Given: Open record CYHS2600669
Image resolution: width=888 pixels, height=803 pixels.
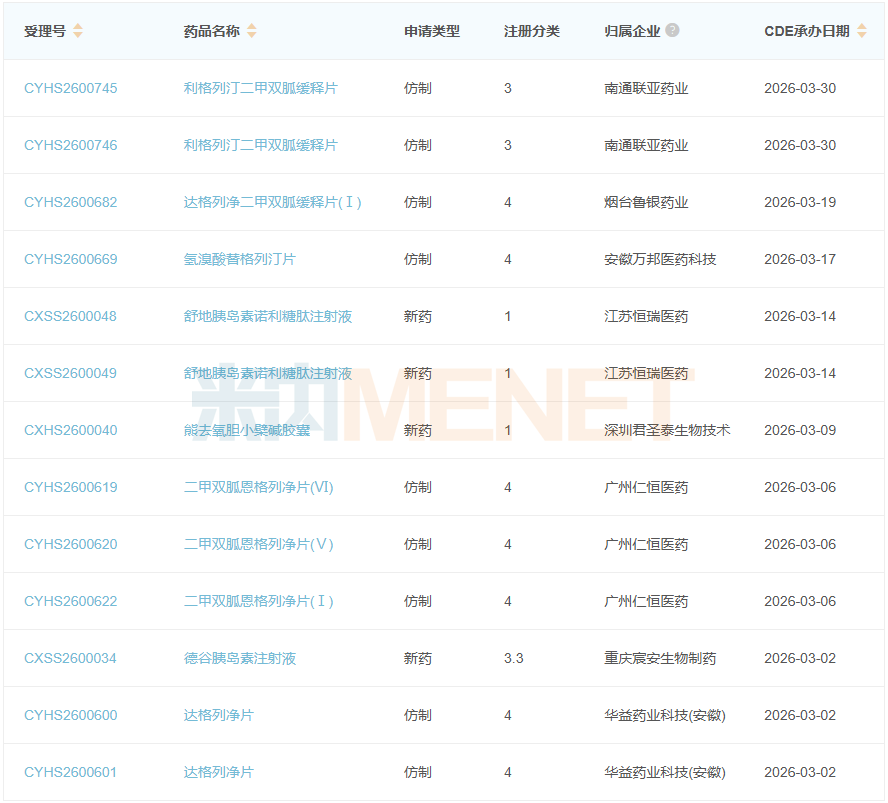Looking at the screenshot, I should coord(70,259).
